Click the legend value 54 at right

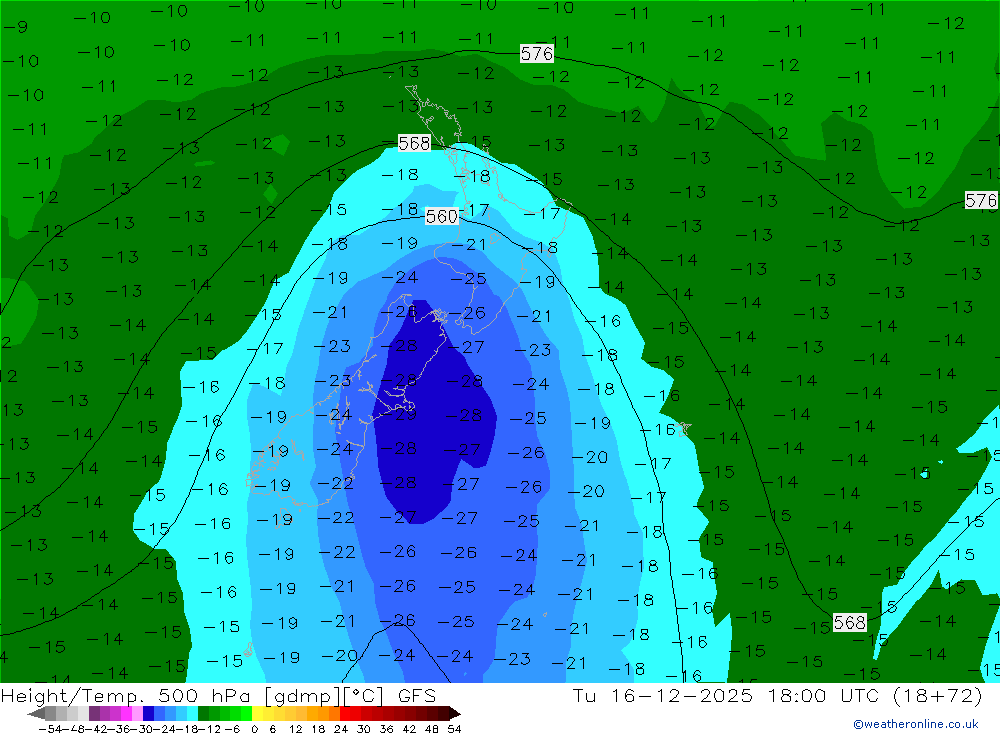(454, 729)
